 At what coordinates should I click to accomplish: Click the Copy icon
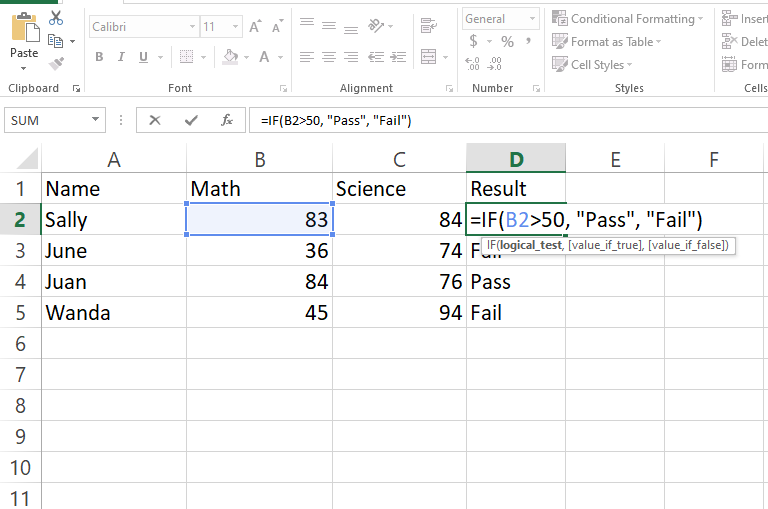tap(55, 41)
